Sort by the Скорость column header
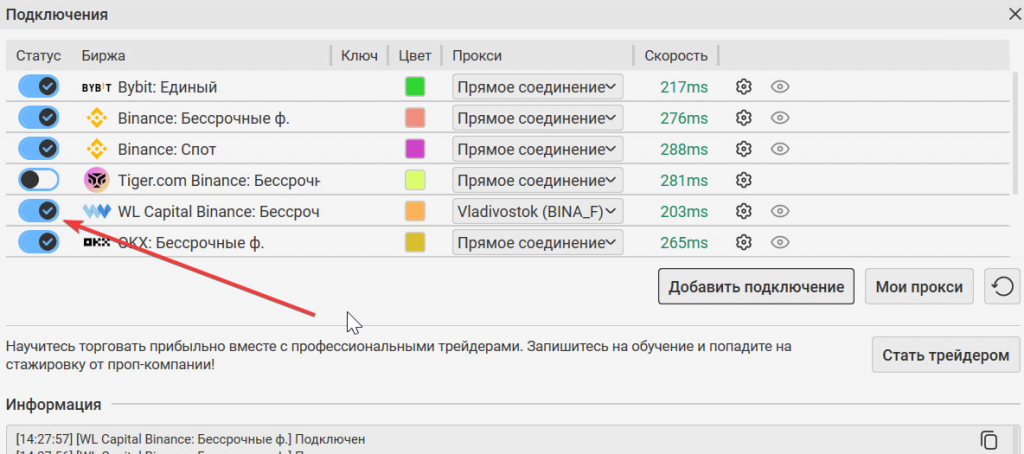Viewport: 1024px width, 454px height. pos(676,56)
